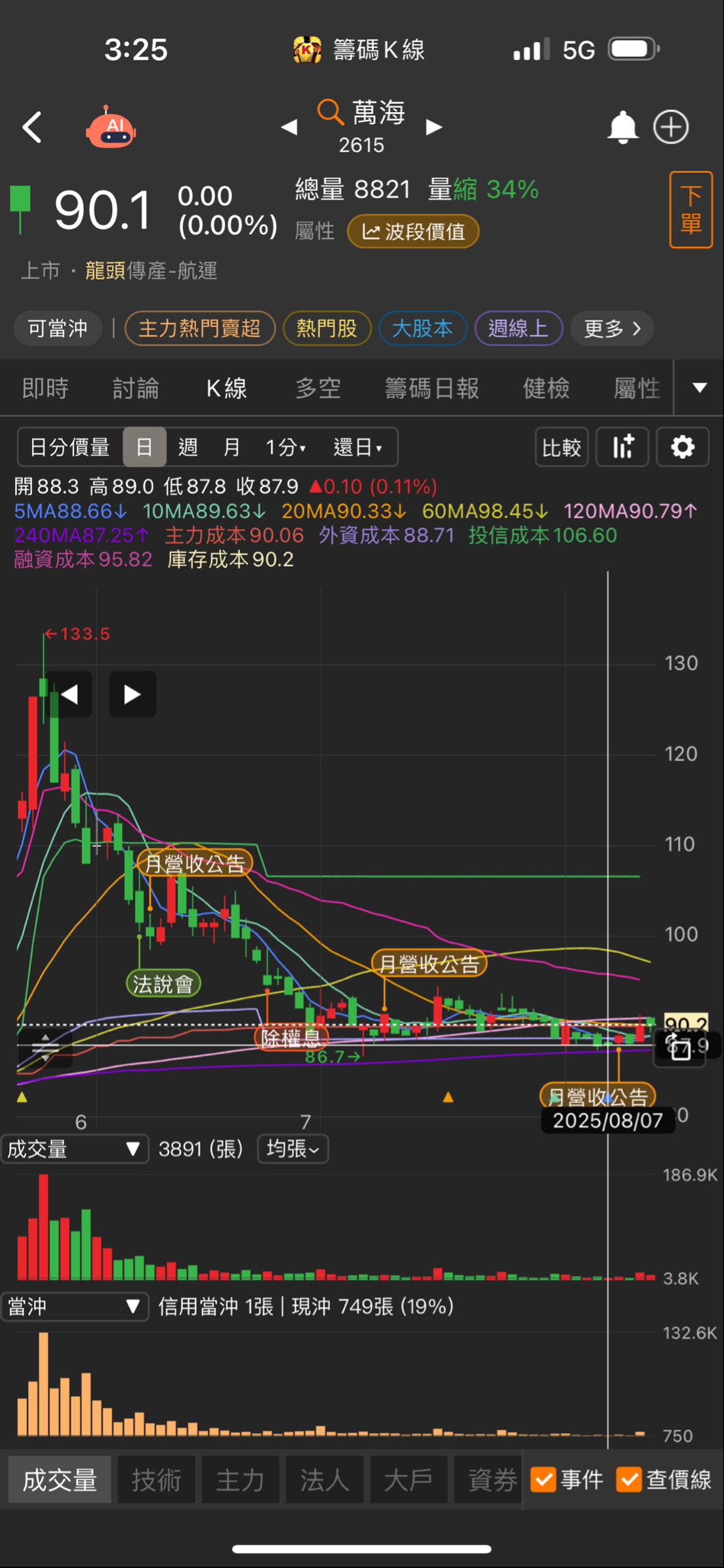Switch to the 即時 tab
The height and width of the screenshot is (1568, 724).
45,388
